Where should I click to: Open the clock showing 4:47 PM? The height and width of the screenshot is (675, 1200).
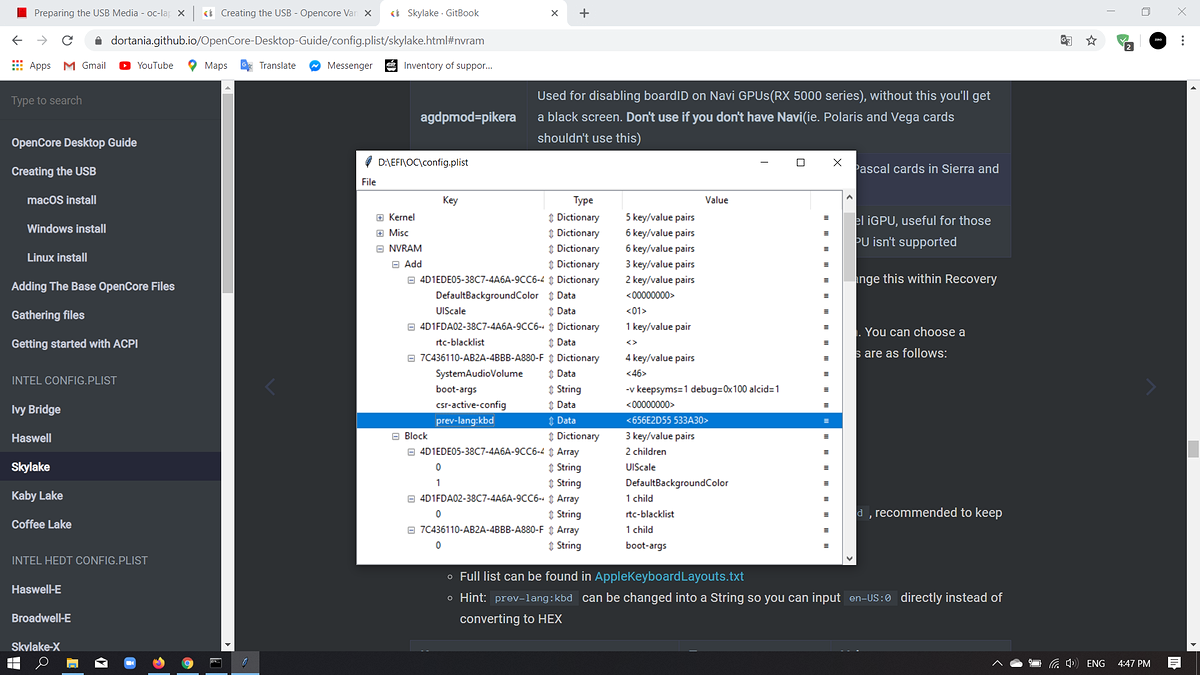[x=1134, y=664]
